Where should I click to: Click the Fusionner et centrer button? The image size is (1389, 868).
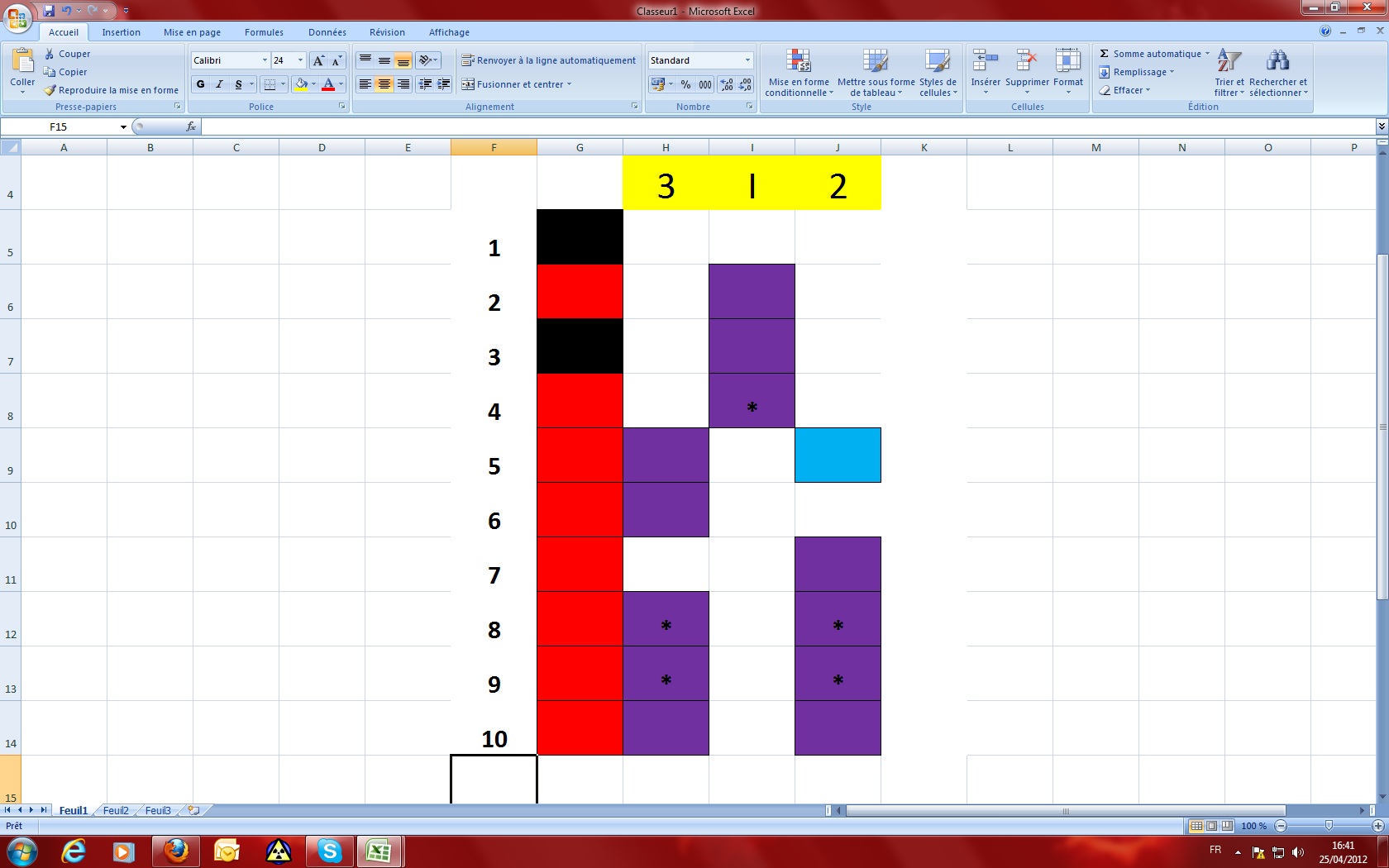(x=516, y=84)
